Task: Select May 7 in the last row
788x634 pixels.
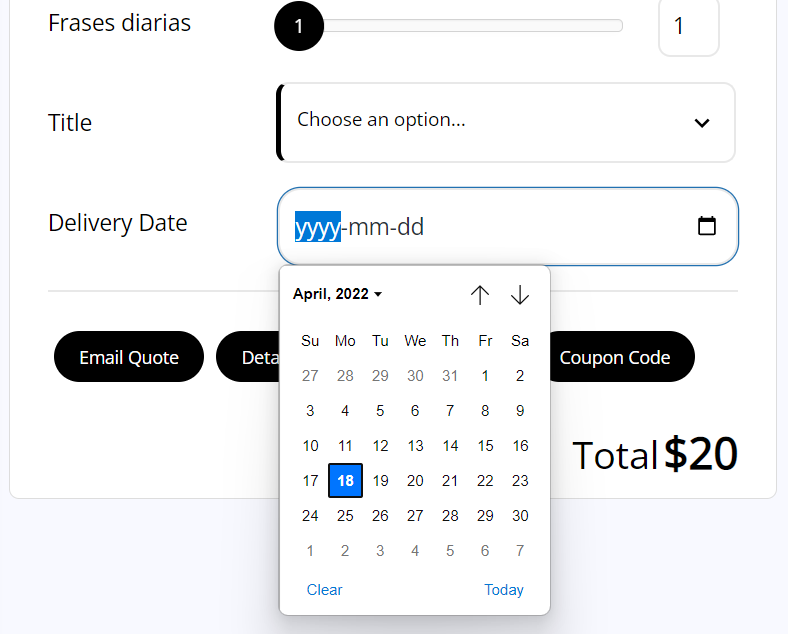Action: [x=520, y=551]
